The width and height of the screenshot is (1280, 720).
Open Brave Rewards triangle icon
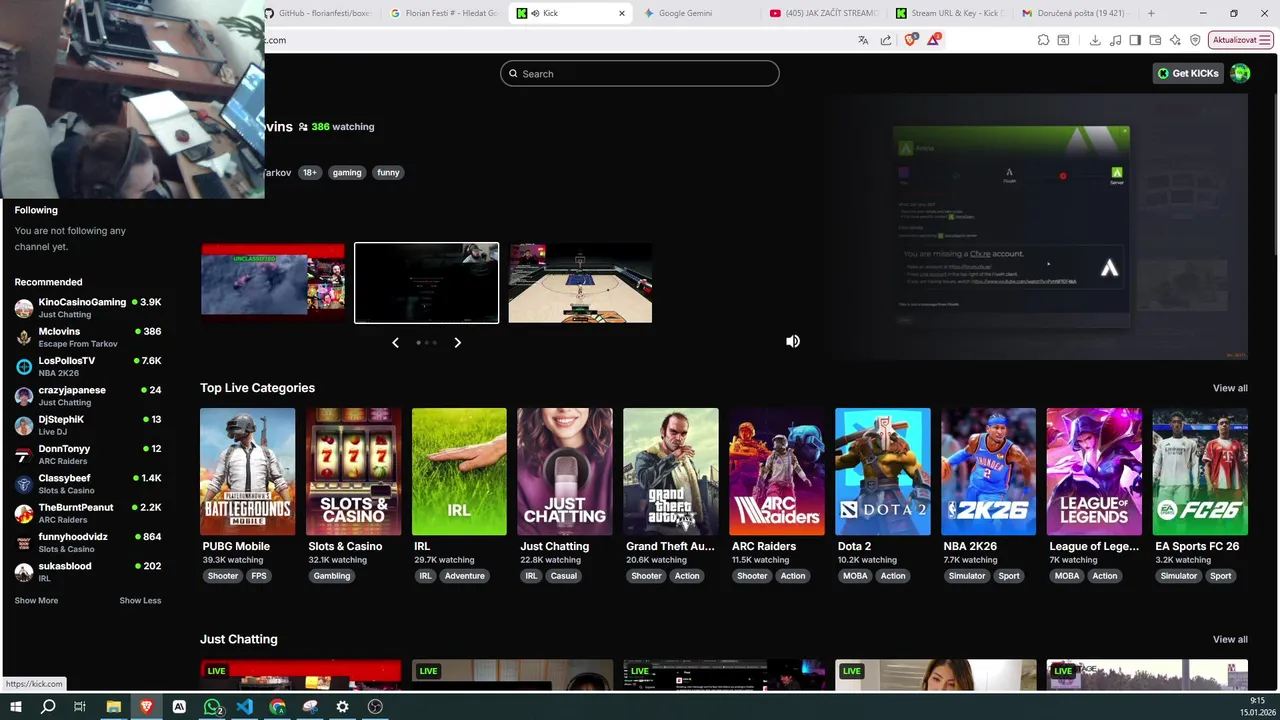tap(933, 40)
